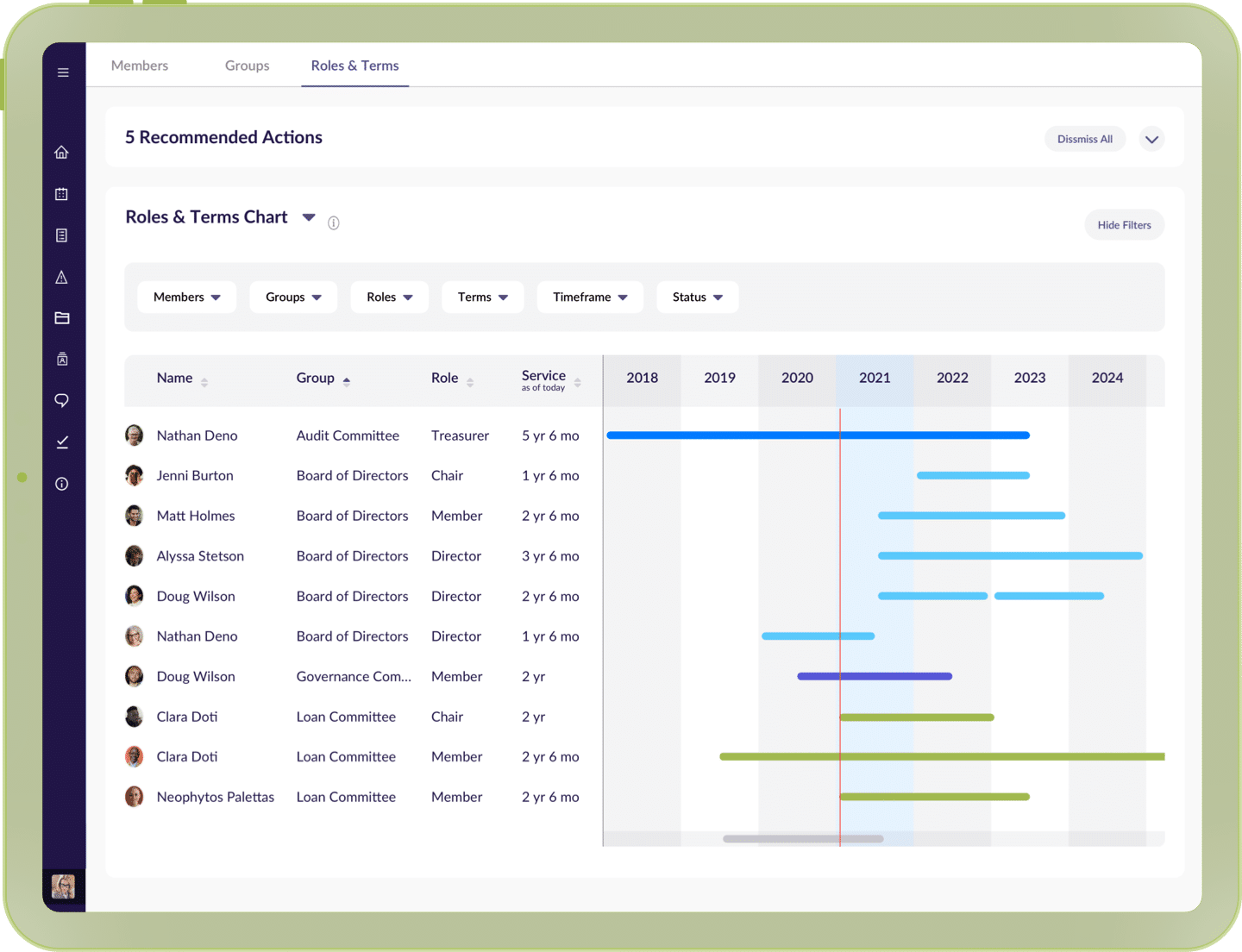Open the folder icon in sidebar
The image size is (1242, 952).
[x=62, y=318]
